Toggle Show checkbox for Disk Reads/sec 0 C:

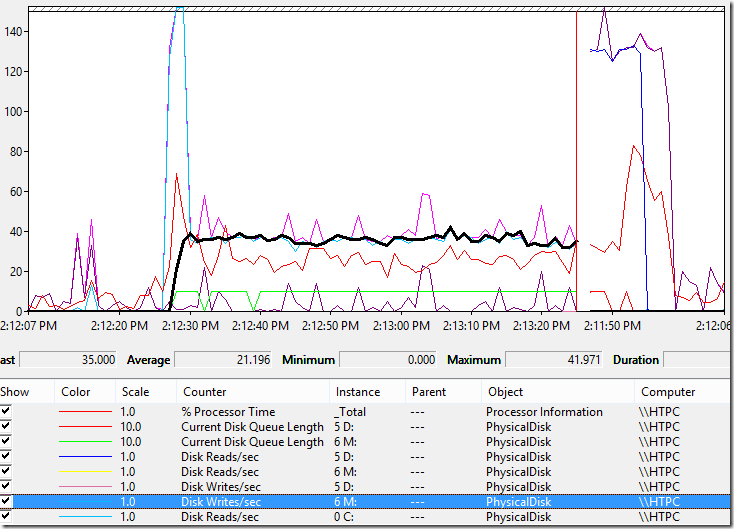[6, 516]
